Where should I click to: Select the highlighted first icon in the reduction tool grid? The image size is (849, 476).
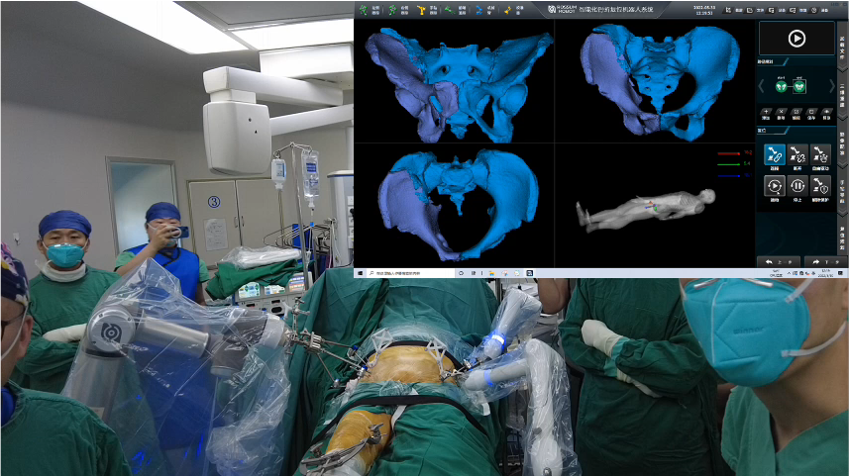coord(773,153)
